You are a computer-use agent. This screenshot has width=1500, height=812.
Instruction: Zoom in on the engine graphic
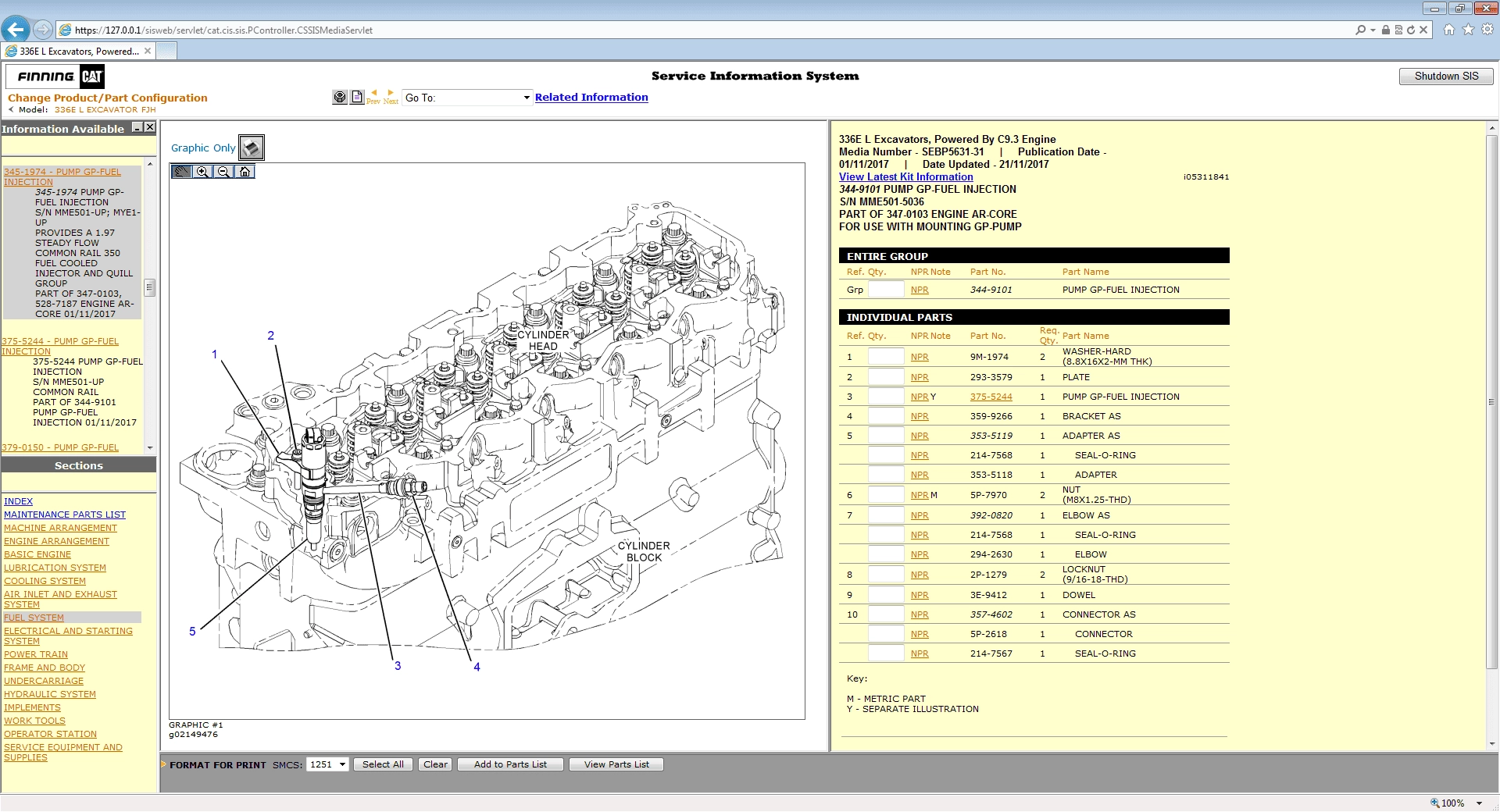point(202,172)
